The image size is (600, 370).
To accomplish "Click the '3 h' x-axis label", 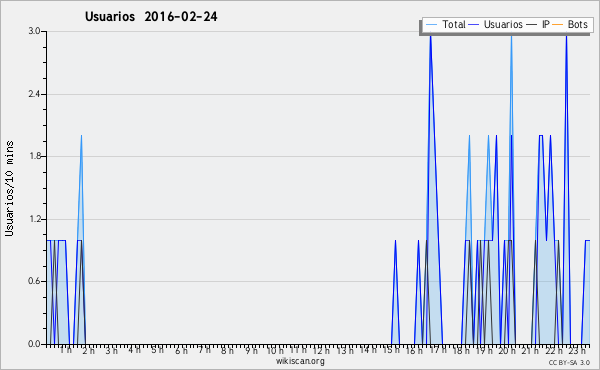I will coord(111,350).
